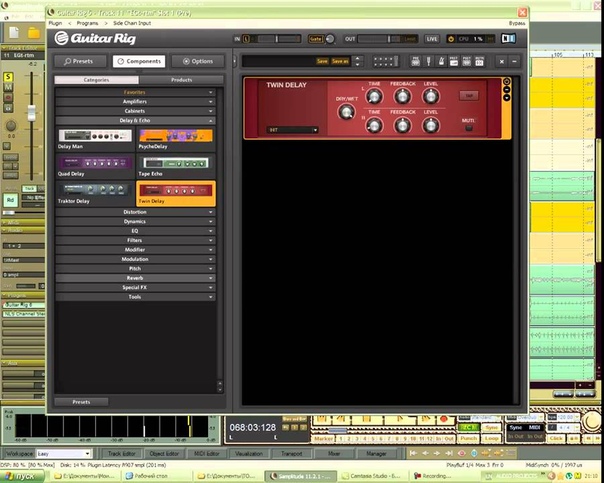
Task: Expand the Reverb category
Action: [x=135, y=278]
